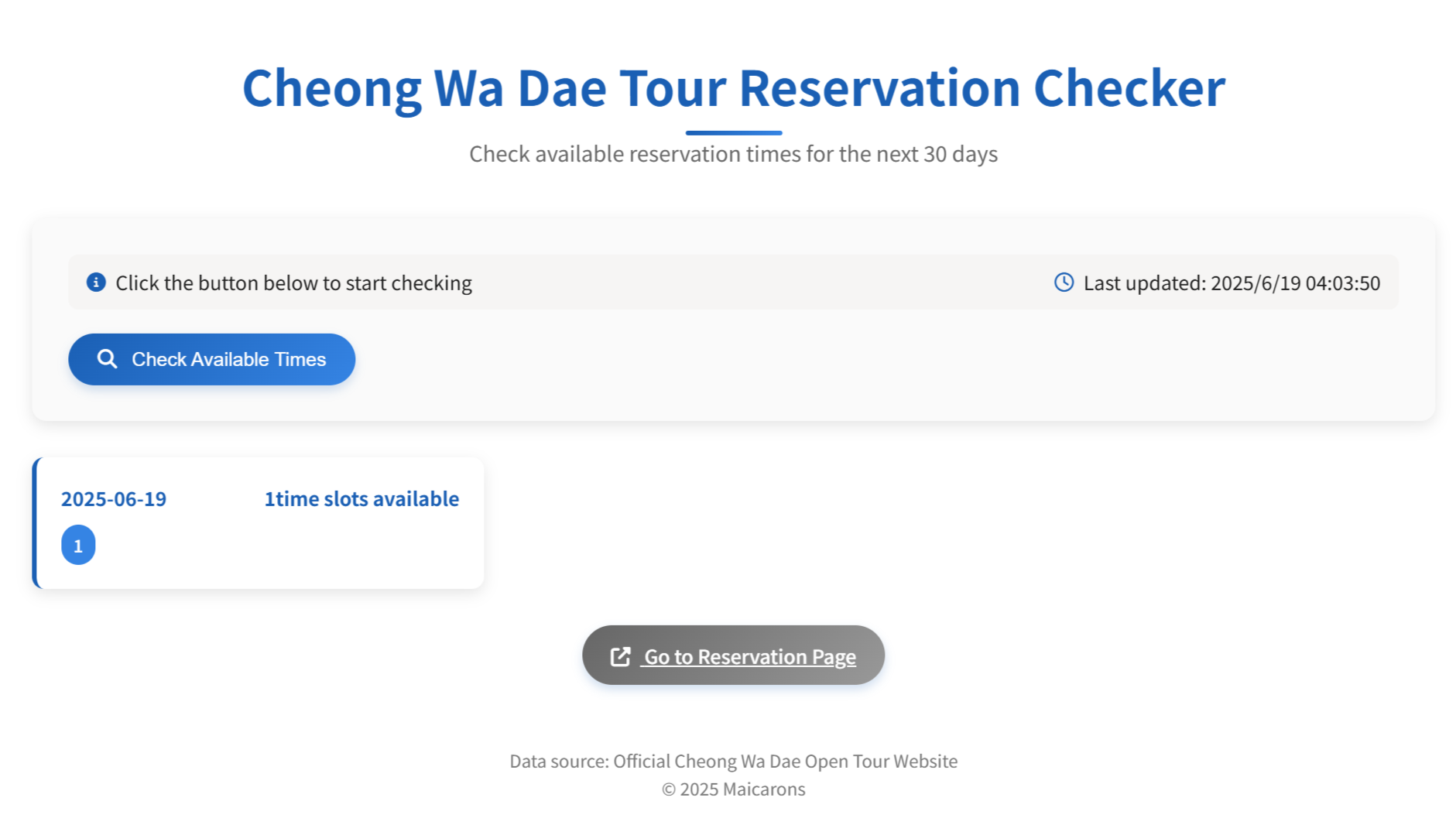Click the Data source footer text
The image size is (1456, 825).
coord(733,762)
